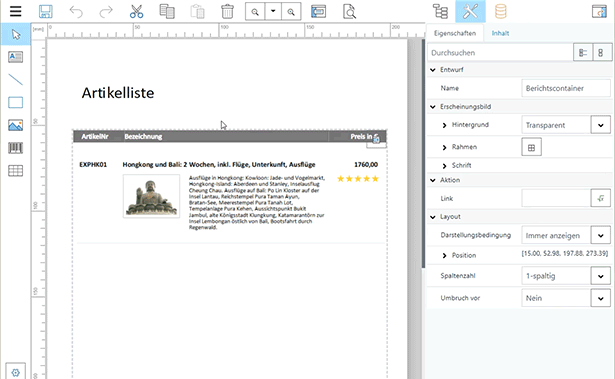Screen dimensions: 615x379
Task: Open the Rahmen frame editor button
Action: 531,148
